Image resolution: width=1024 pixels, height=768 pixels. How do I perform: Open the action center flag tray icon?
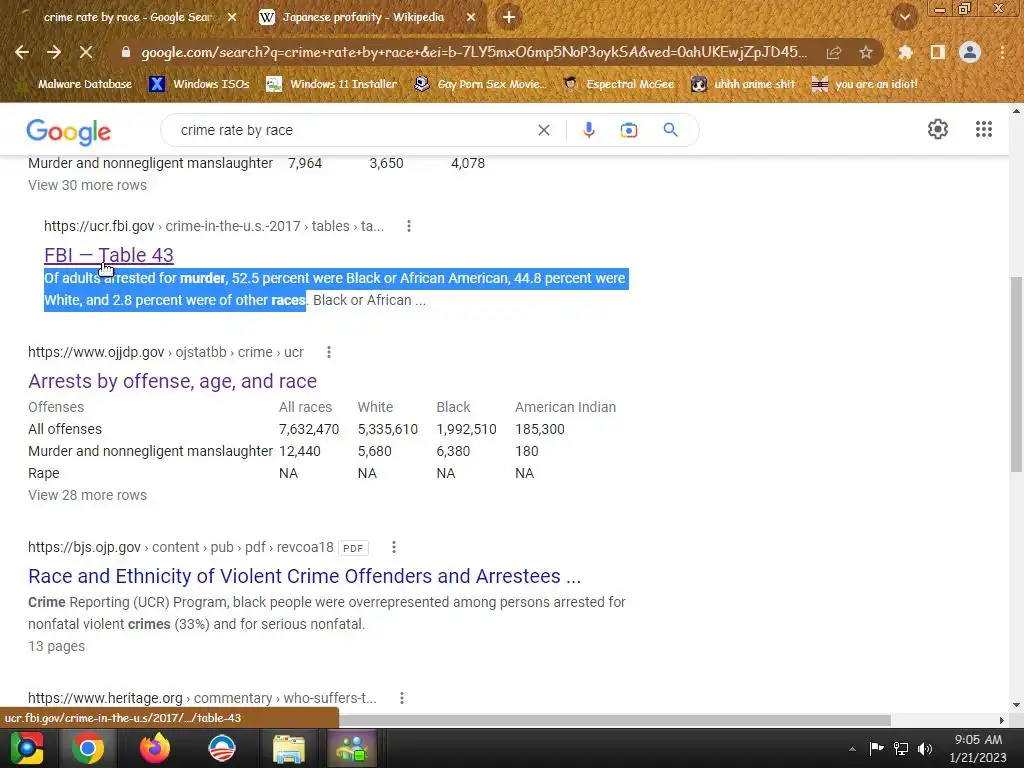tap(876, 748)
